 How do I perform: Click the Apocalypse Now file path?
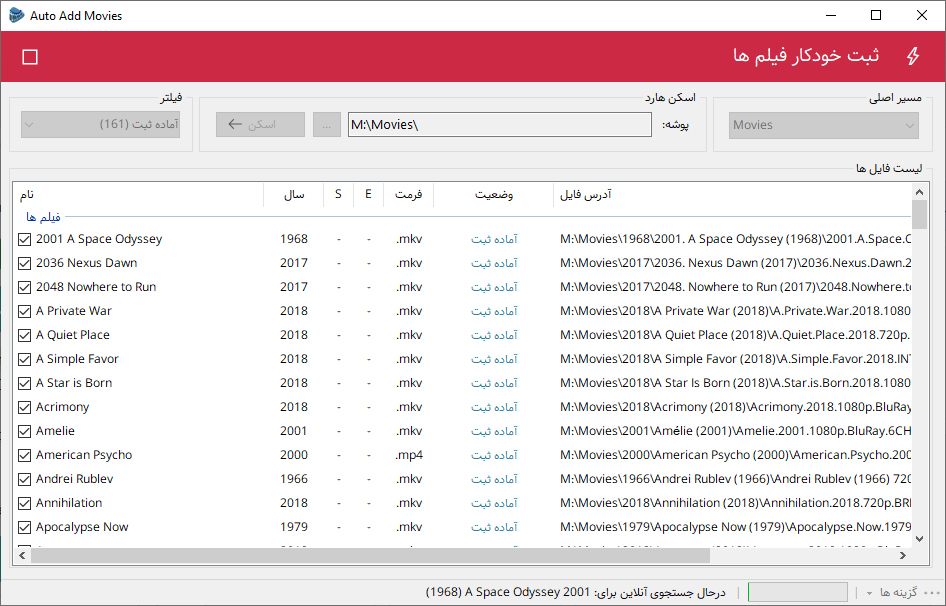[x=735, y=527]
